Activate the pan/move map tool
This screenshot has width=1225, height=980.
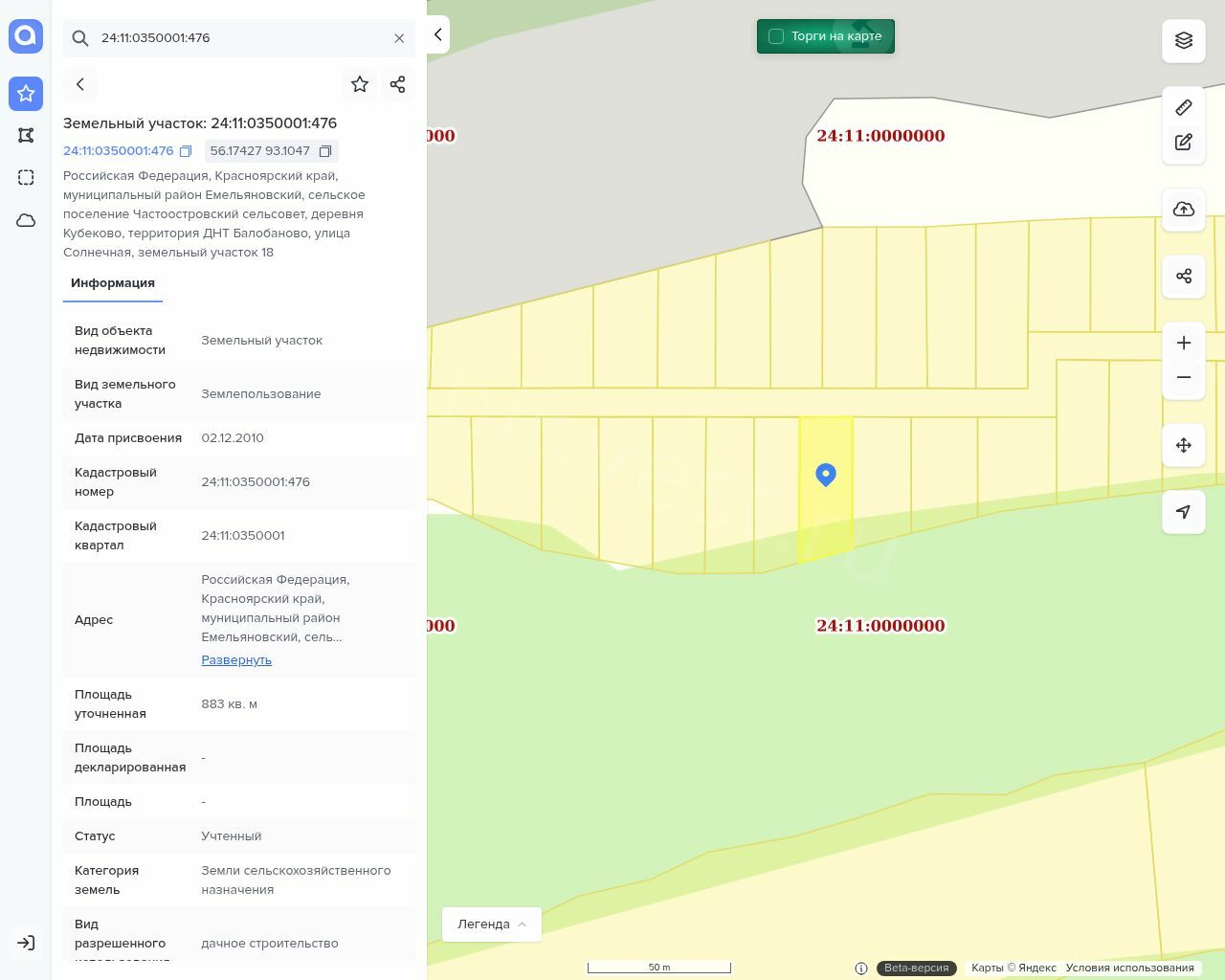(1184, 445)
